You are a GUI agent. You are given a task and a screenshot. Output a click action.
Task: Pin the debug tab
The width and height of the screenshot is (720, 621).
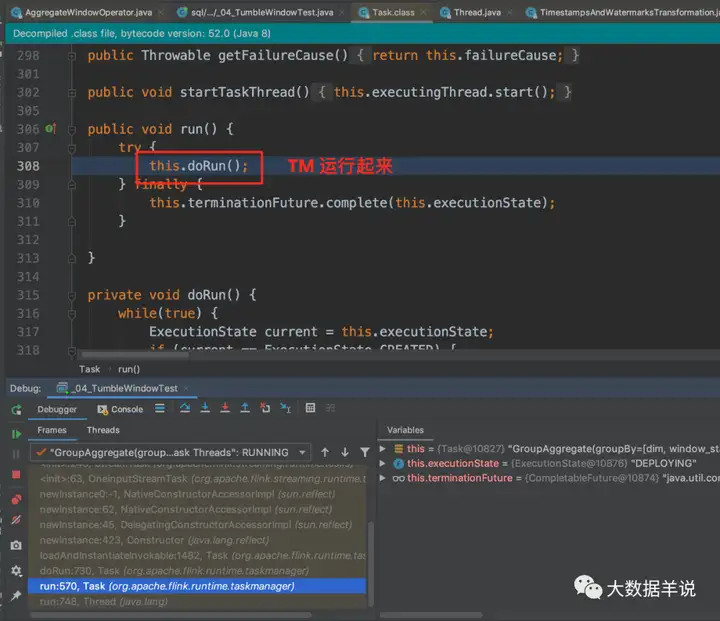(16, 596)
